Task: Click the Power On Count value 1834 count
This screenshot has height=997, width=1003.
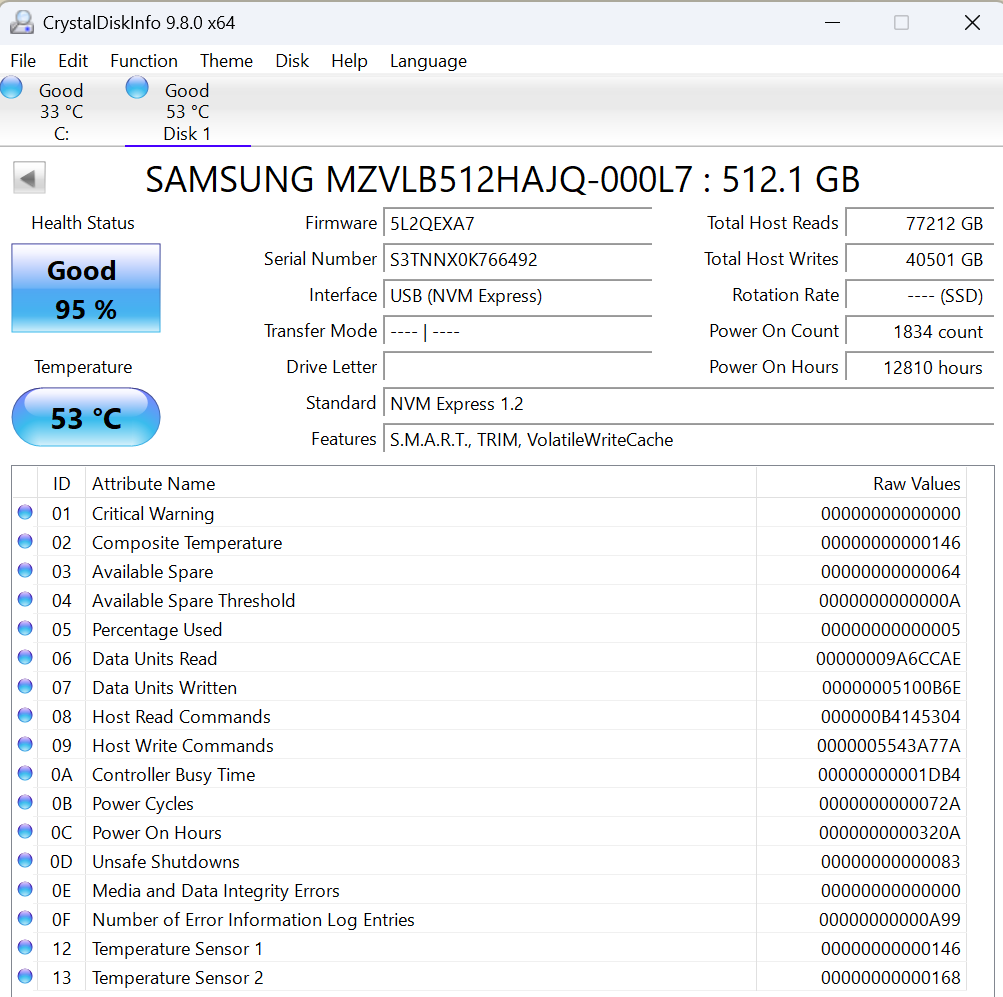Action: [x=919, y=332]
